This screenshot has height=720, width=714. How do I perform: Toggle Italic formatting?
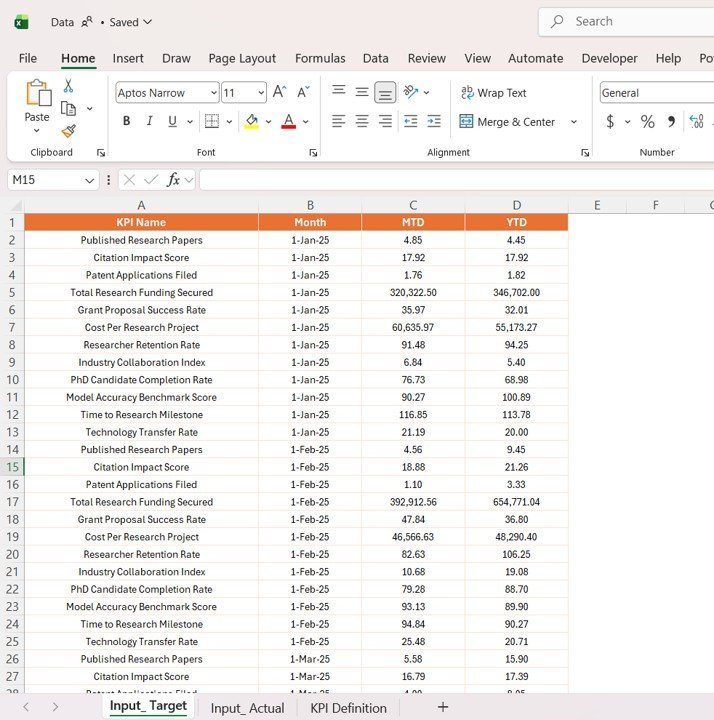(149, 121)
